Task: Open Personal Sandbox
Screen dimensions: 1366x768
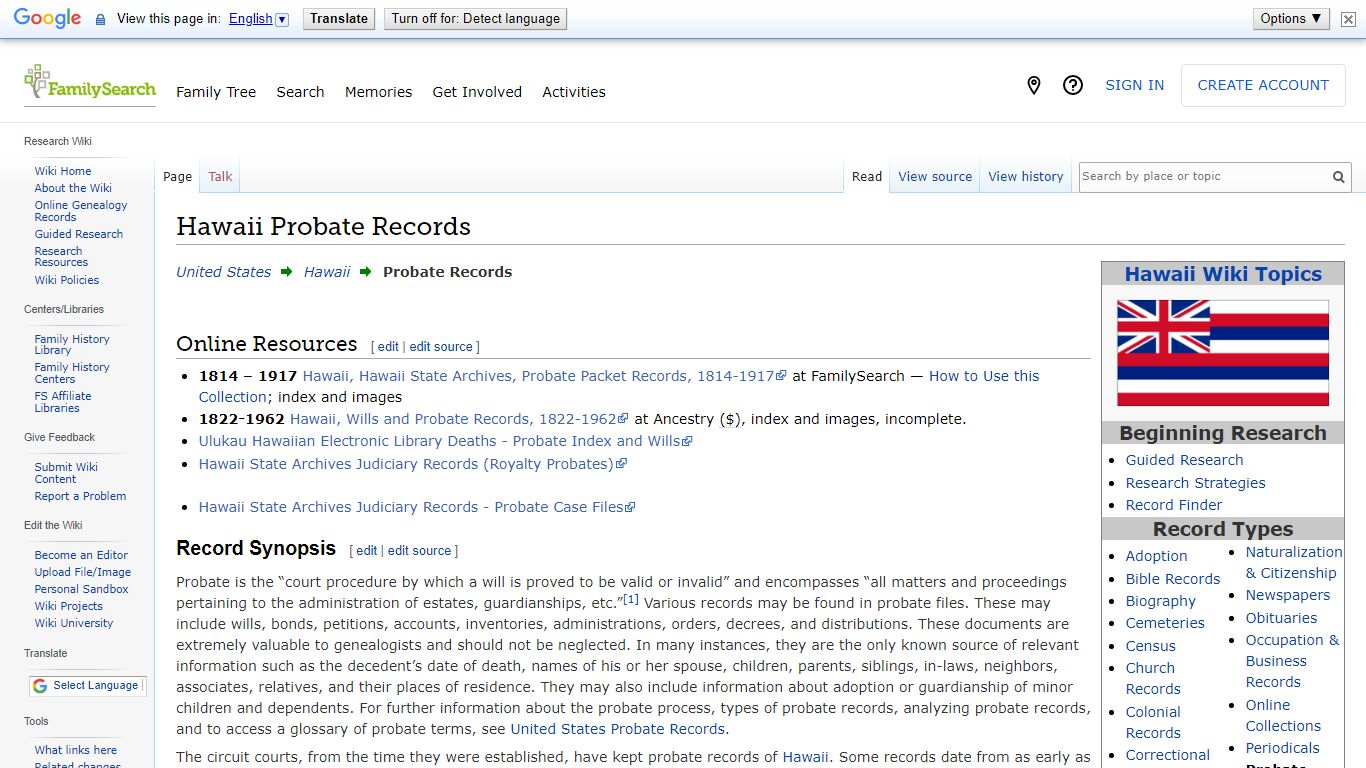Action: (82, 589)
